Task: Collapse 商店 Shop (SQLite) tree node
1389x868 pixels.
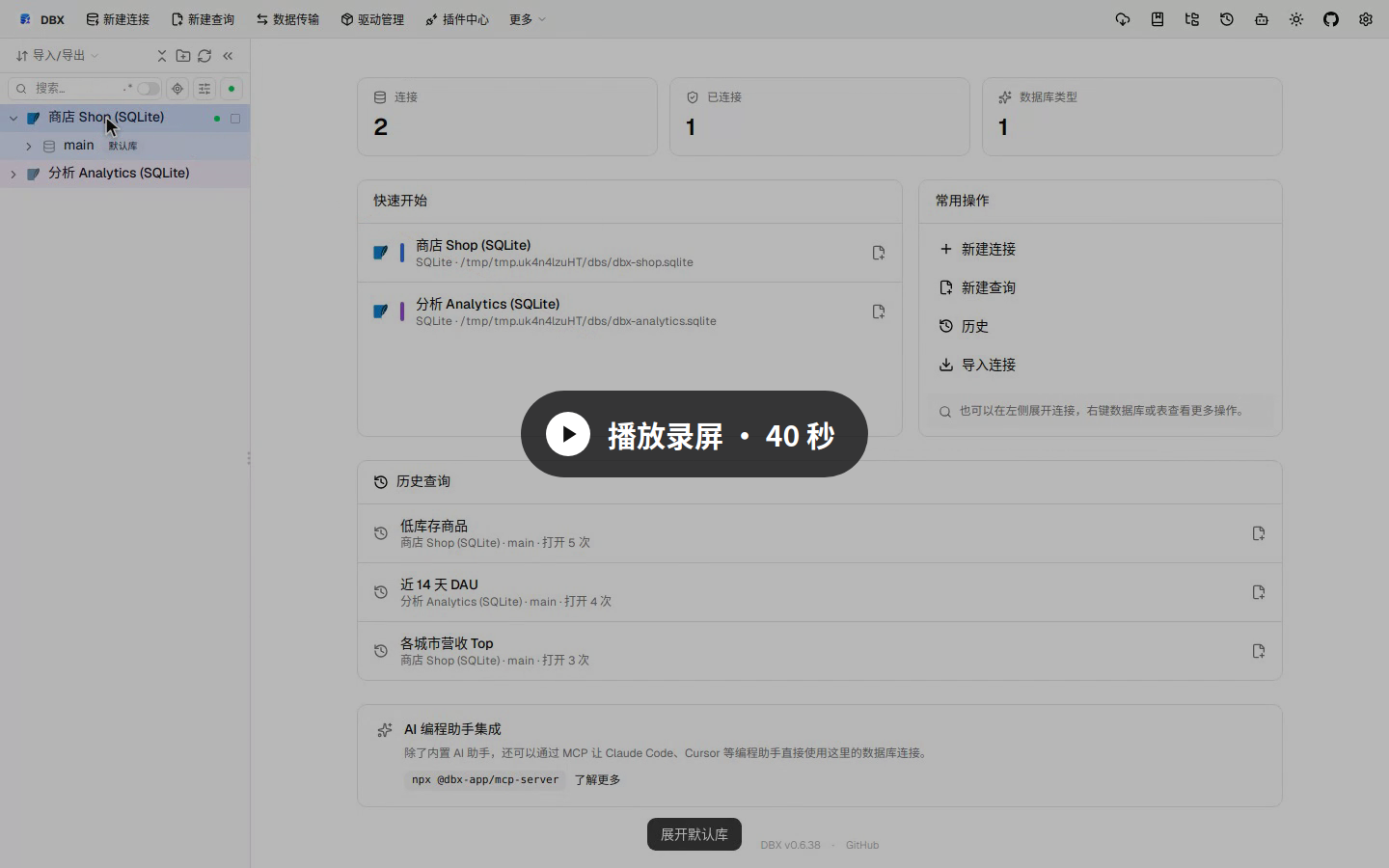Action: pyautogui.click(x=14, y=118)
